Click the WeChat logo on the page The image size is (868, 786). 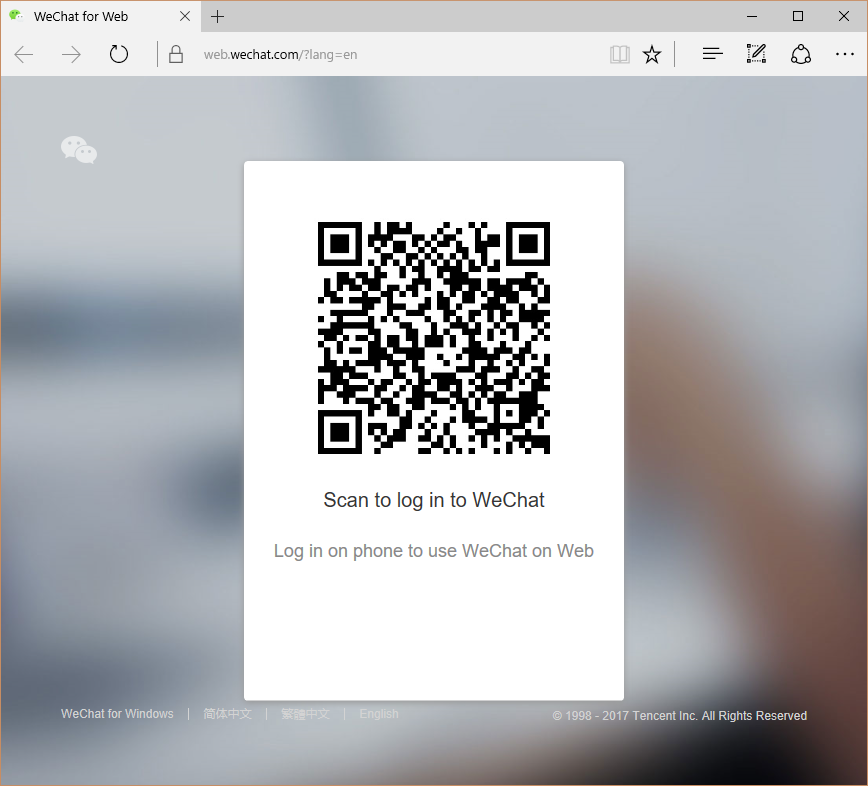pyautogui.click(x=79, y=150)
